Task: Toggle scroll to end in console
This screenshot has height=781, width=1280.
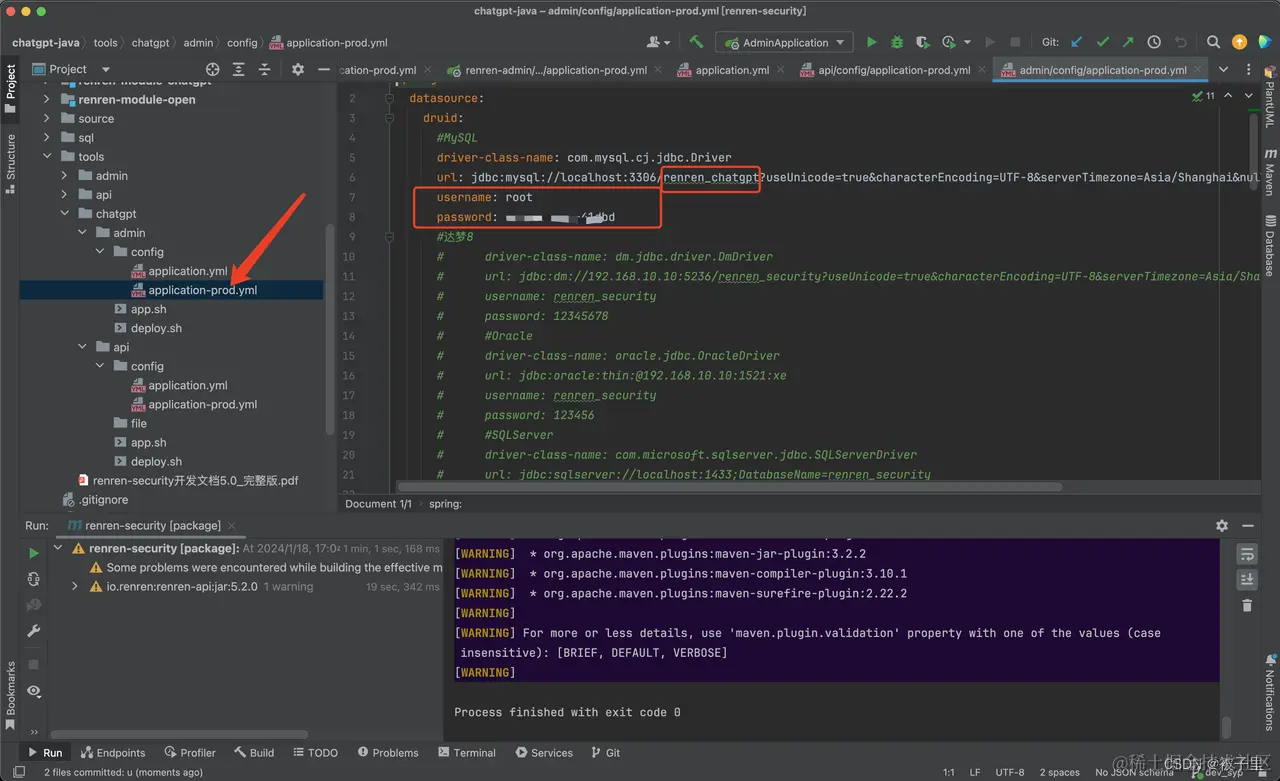Action: (x=1246, y=579)
